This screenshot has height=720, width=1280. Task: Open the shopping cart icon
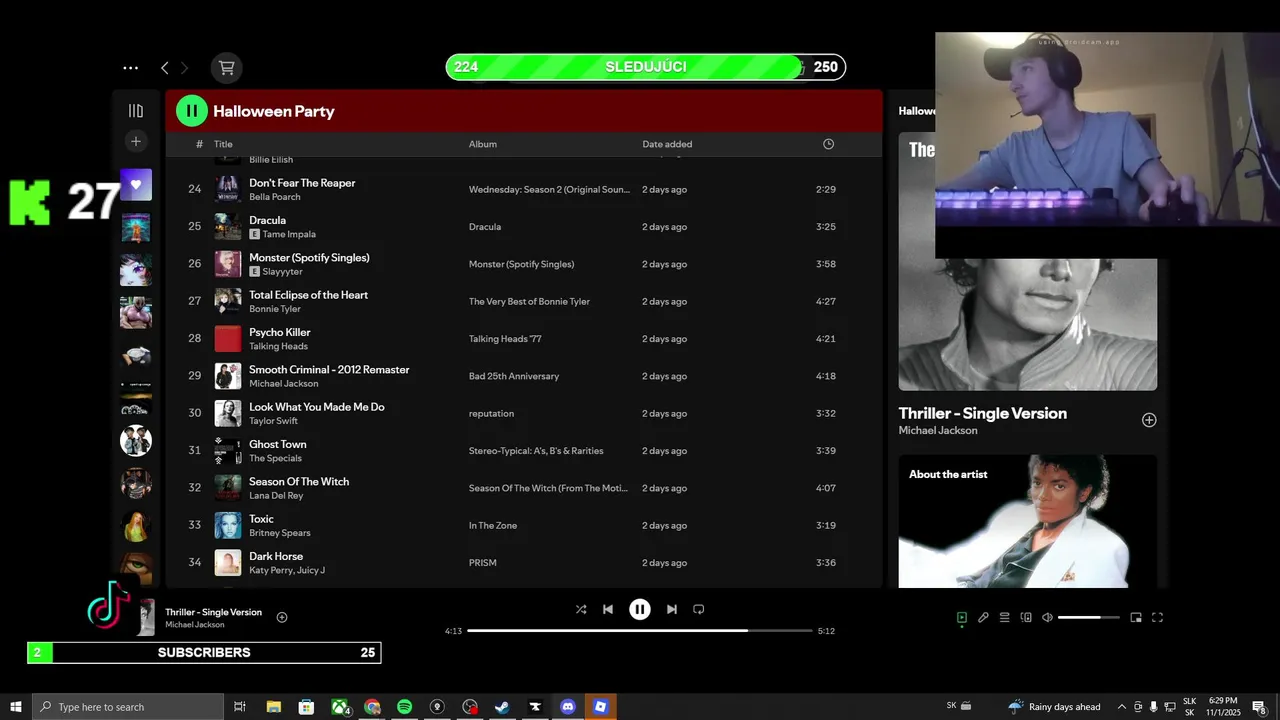[227, 68]
